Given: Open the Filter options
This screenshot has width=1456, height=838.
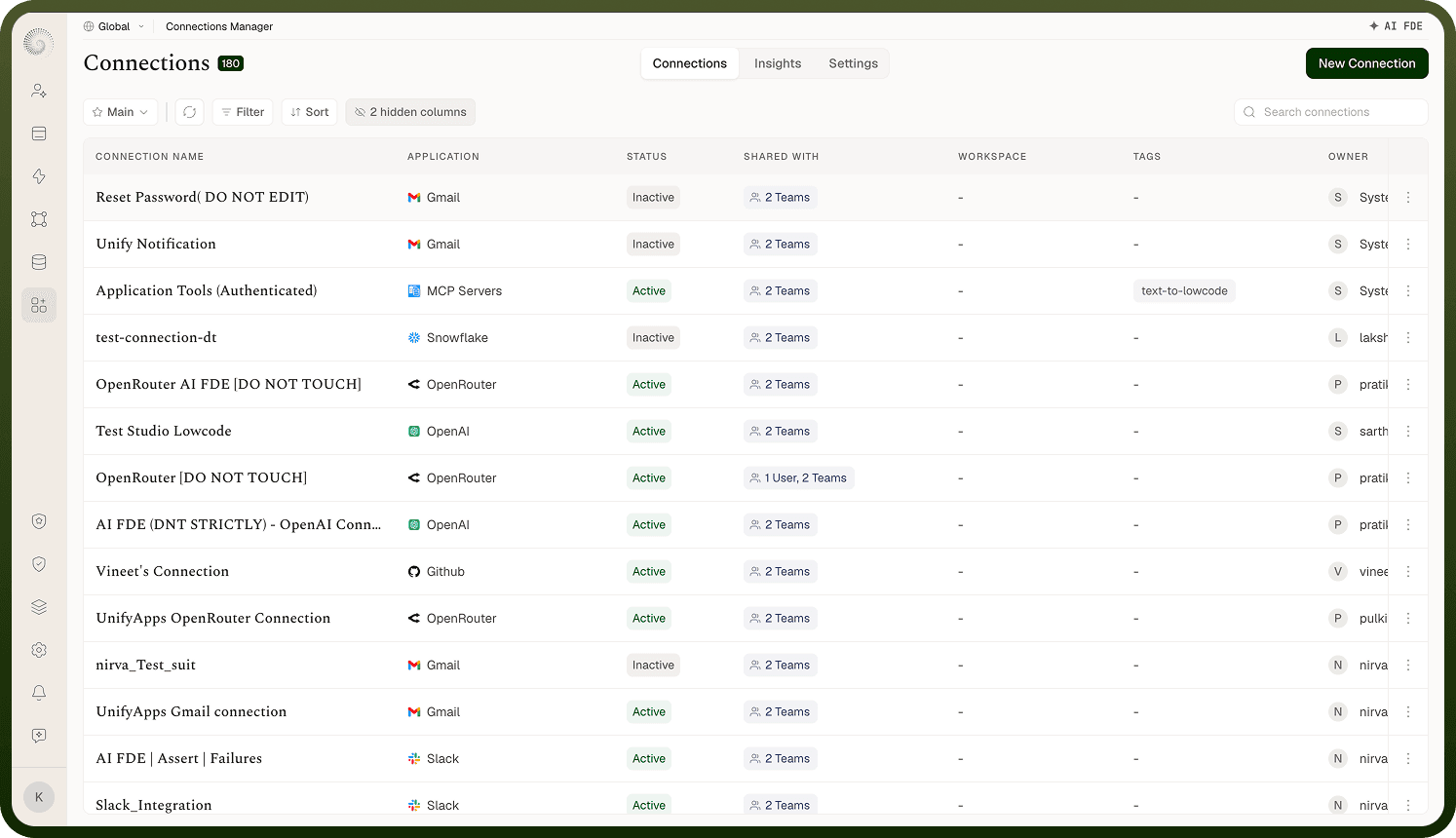Looking at the screenshot, I should [243, 112].
